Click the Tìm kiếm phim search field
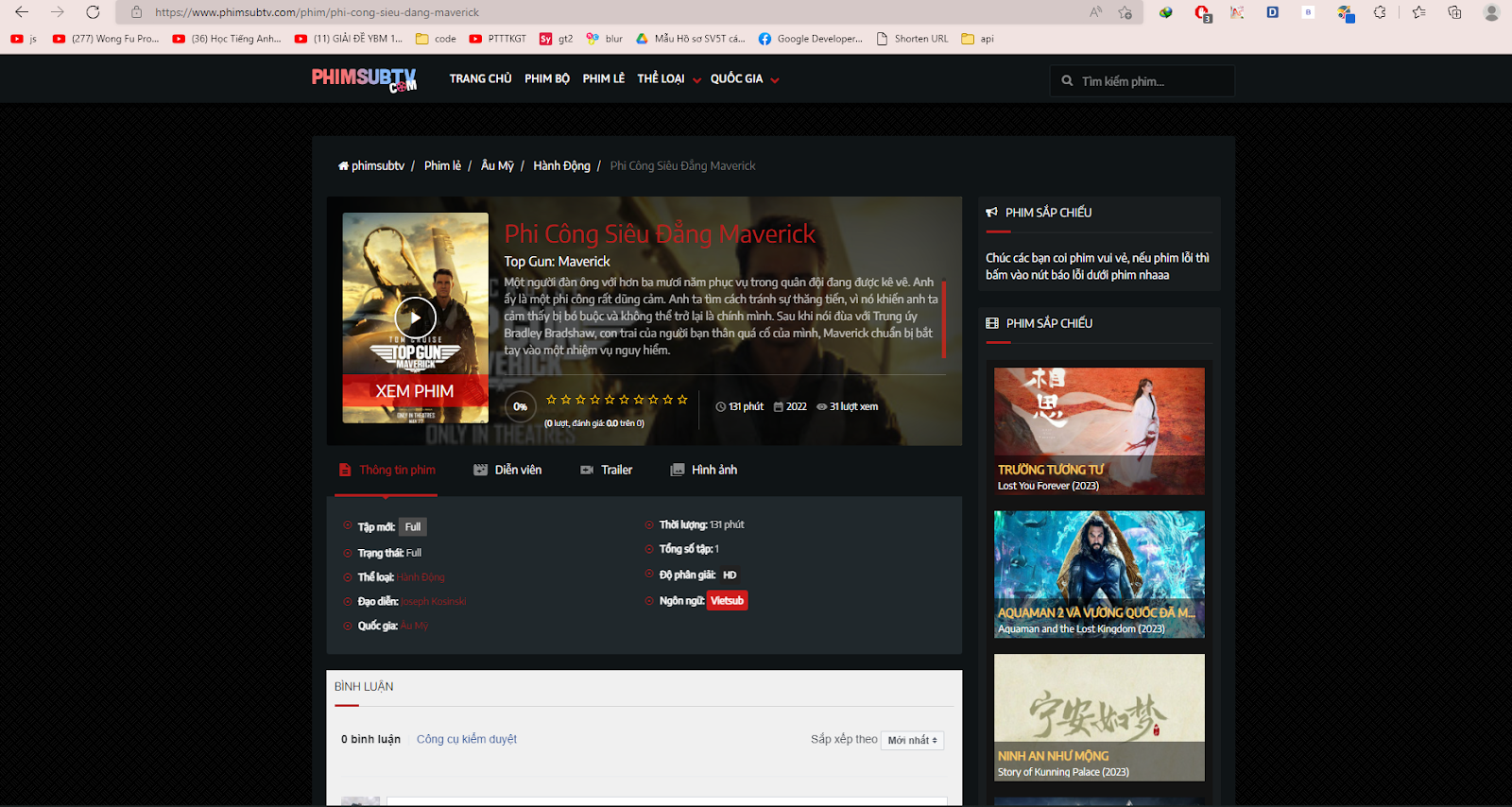The image size is (1512, 807). 1143,81
